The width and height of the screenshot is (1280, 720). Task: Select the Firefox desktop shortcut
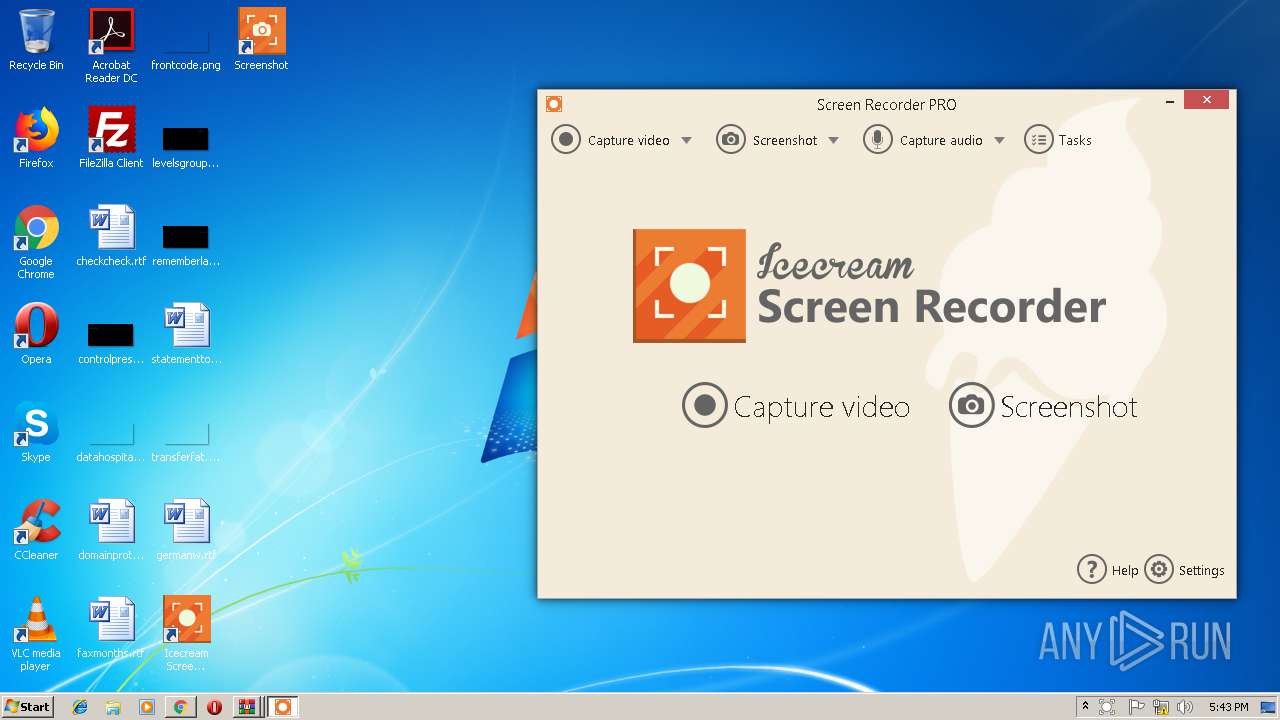pyautogui.click(x=36, y=138)
